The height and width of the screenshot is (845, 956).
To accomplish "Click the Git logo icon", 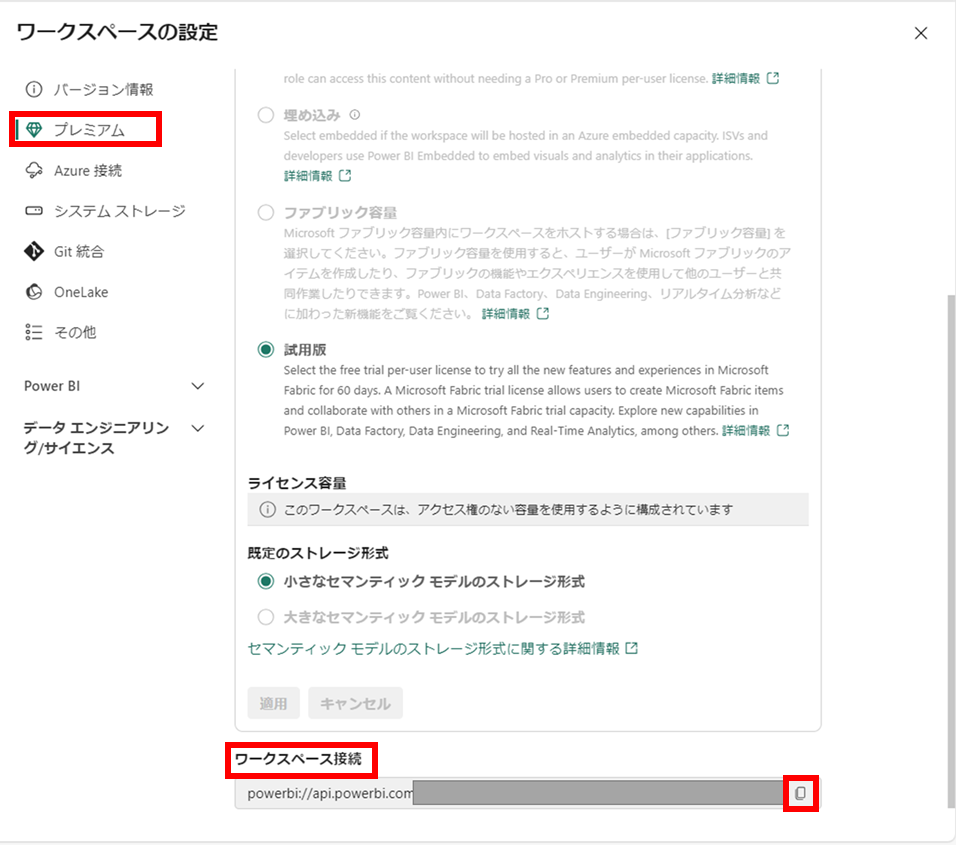I will pyautogui.click(x=34, y=251).
